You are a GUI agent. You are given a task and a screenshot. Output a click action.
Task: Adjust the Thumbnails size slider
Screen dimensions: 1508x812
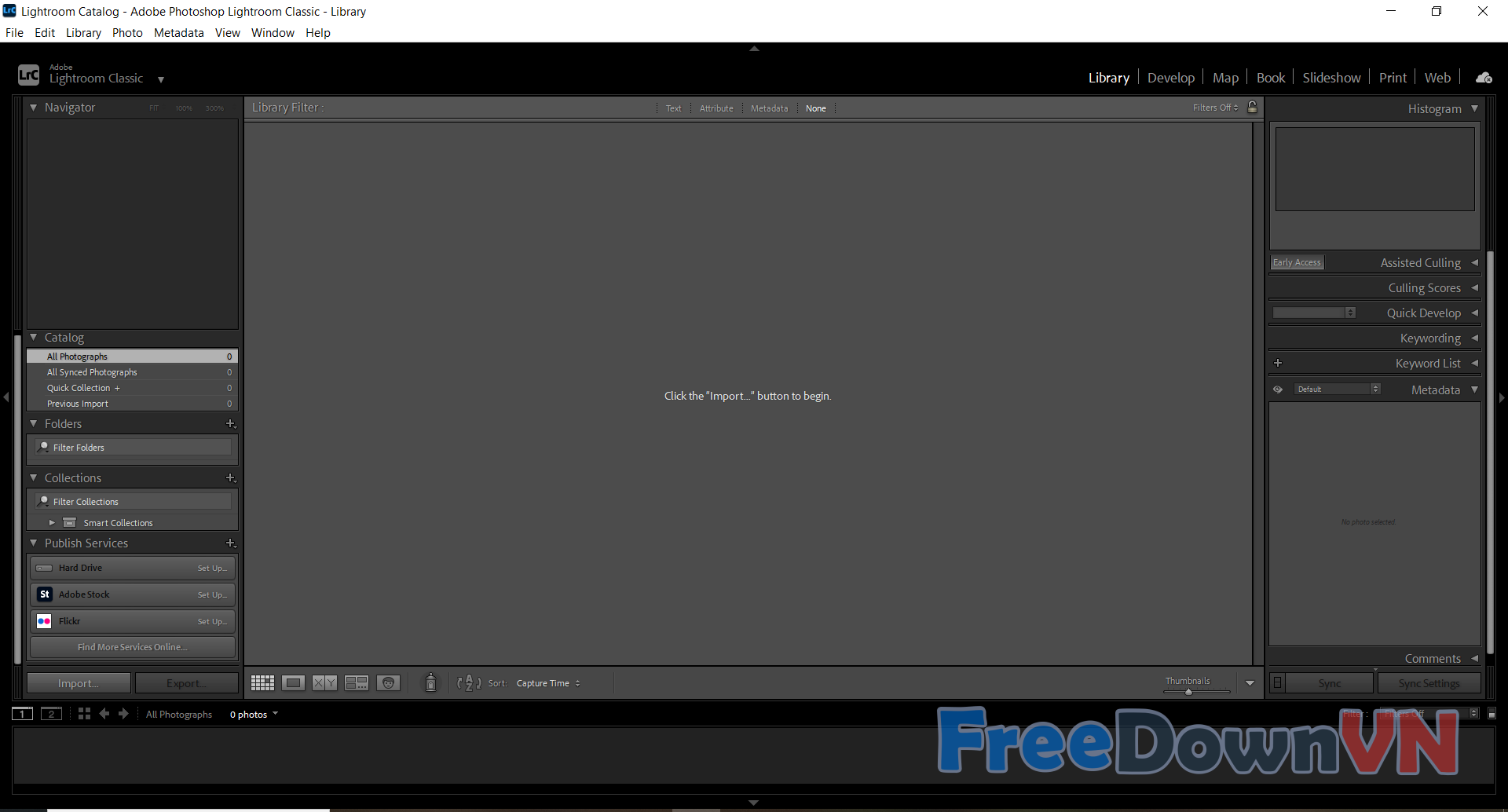click(x=1188, y=692)
